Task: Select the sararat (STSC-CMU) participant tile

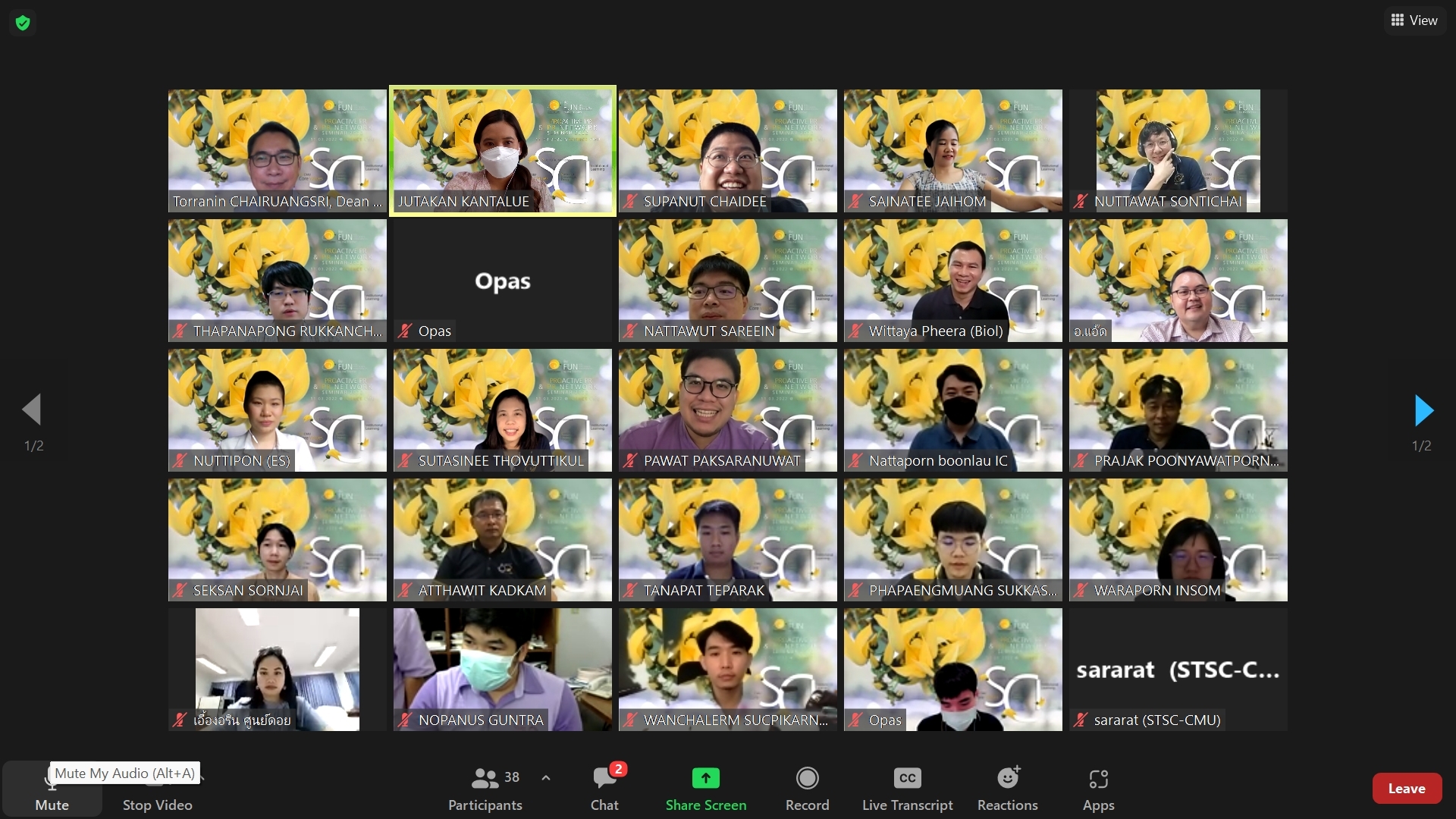Action: (x=1178, y=670)
